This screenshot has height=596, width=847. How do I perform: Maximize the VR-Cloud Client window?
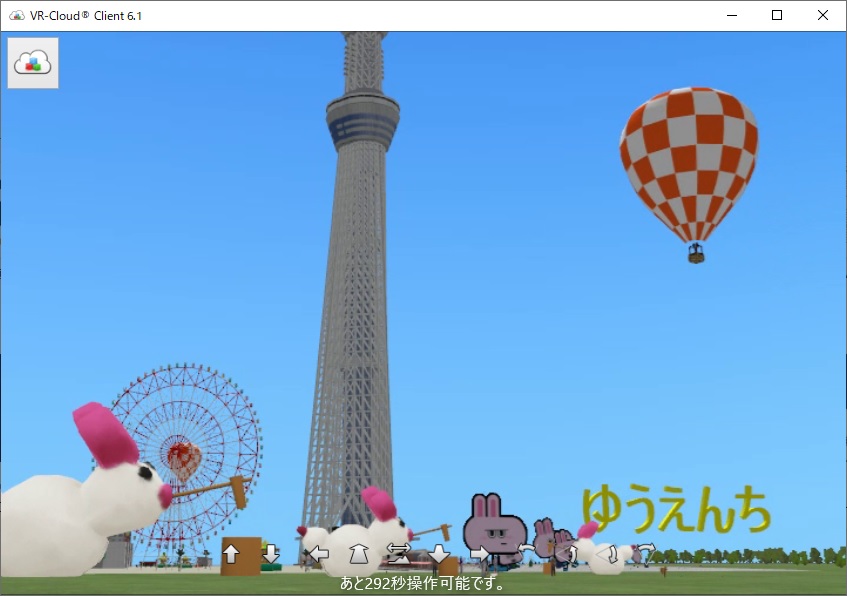pos(777,15)
